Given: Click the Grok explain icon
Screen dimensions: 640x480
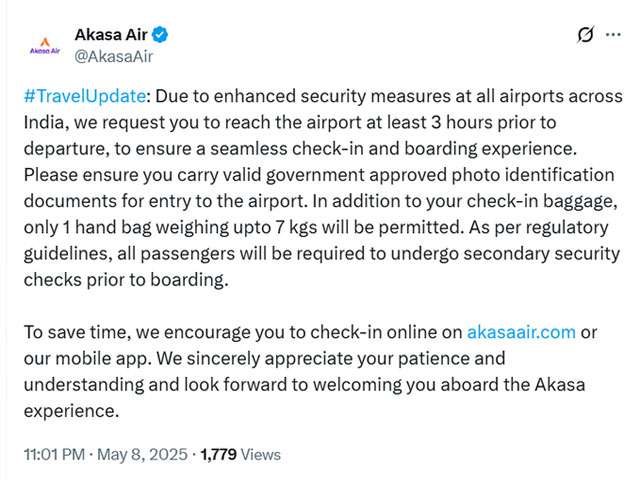Looking at the screenshot, I should [586, 35].
